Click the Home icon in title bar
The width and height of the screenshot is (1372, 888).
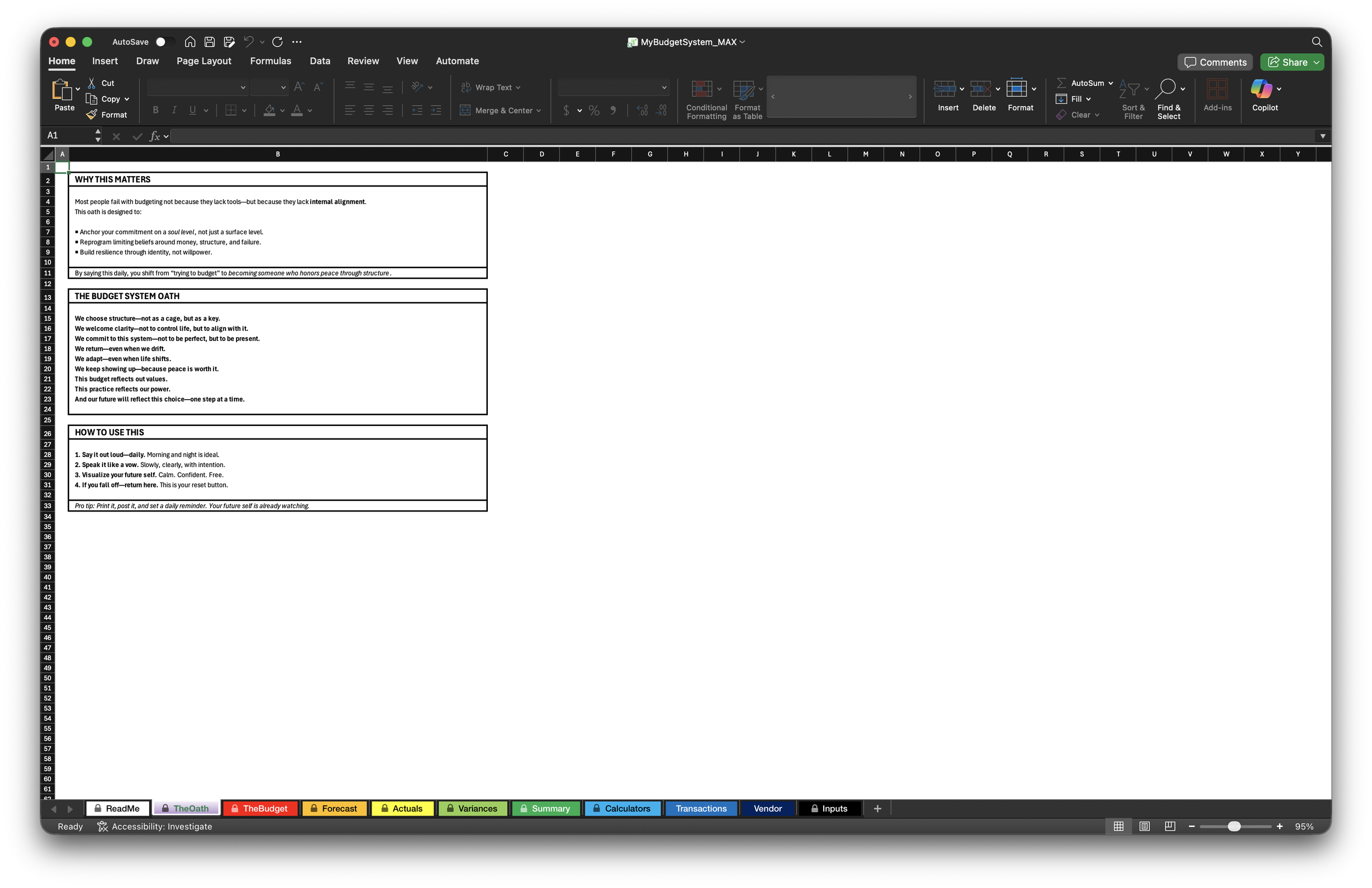point(190,42)
